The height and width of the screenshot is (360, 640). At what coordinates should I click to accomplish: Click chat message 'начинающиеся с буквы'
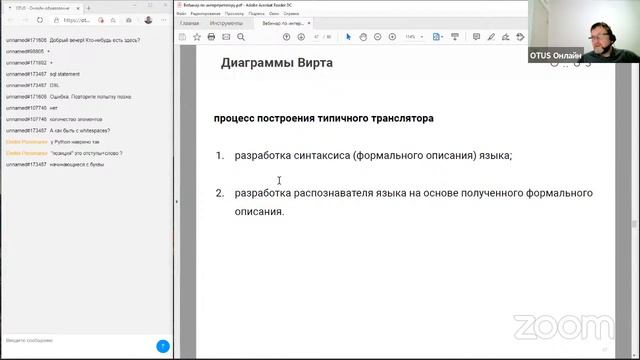tap(77, 164)
